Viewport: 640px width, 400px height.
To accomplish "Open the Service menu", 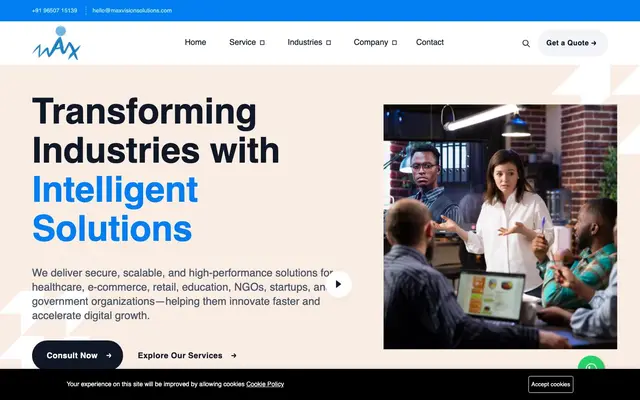I will tap(242, 42).
